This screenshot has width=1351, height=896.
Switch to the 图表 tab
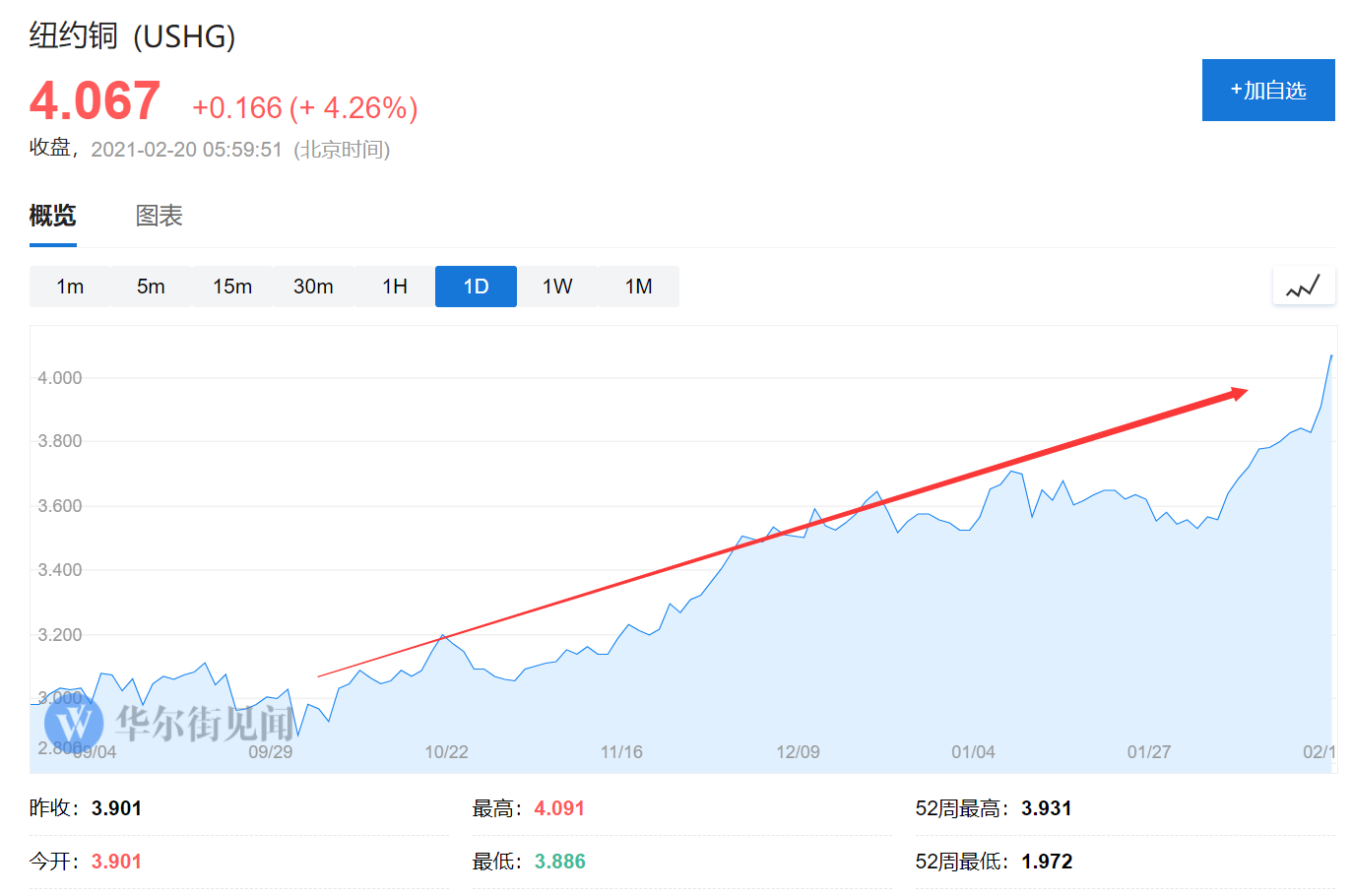(159, 215)
